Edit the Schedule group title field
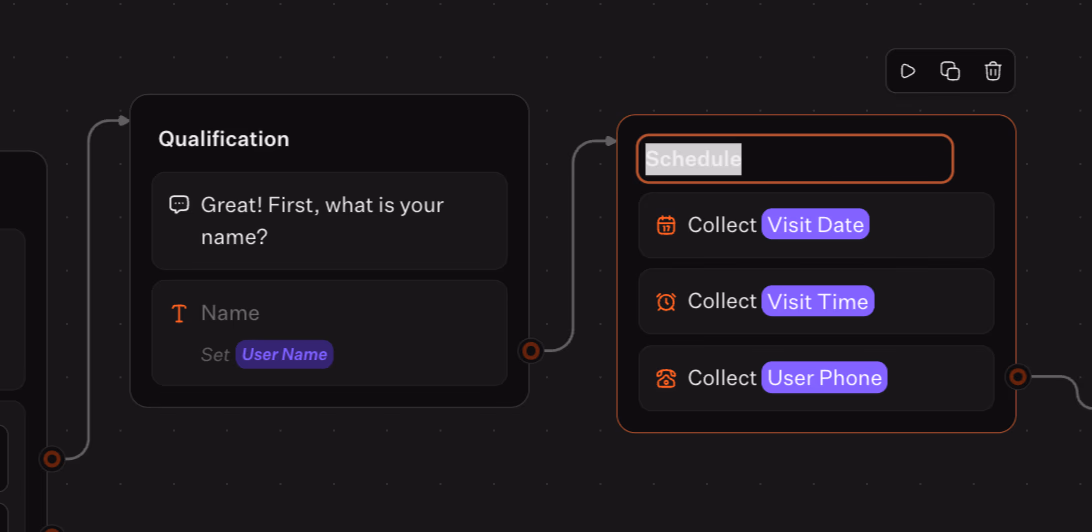Image resolution: width=1092 pixels, height=532 pixels. click(795, 159)
